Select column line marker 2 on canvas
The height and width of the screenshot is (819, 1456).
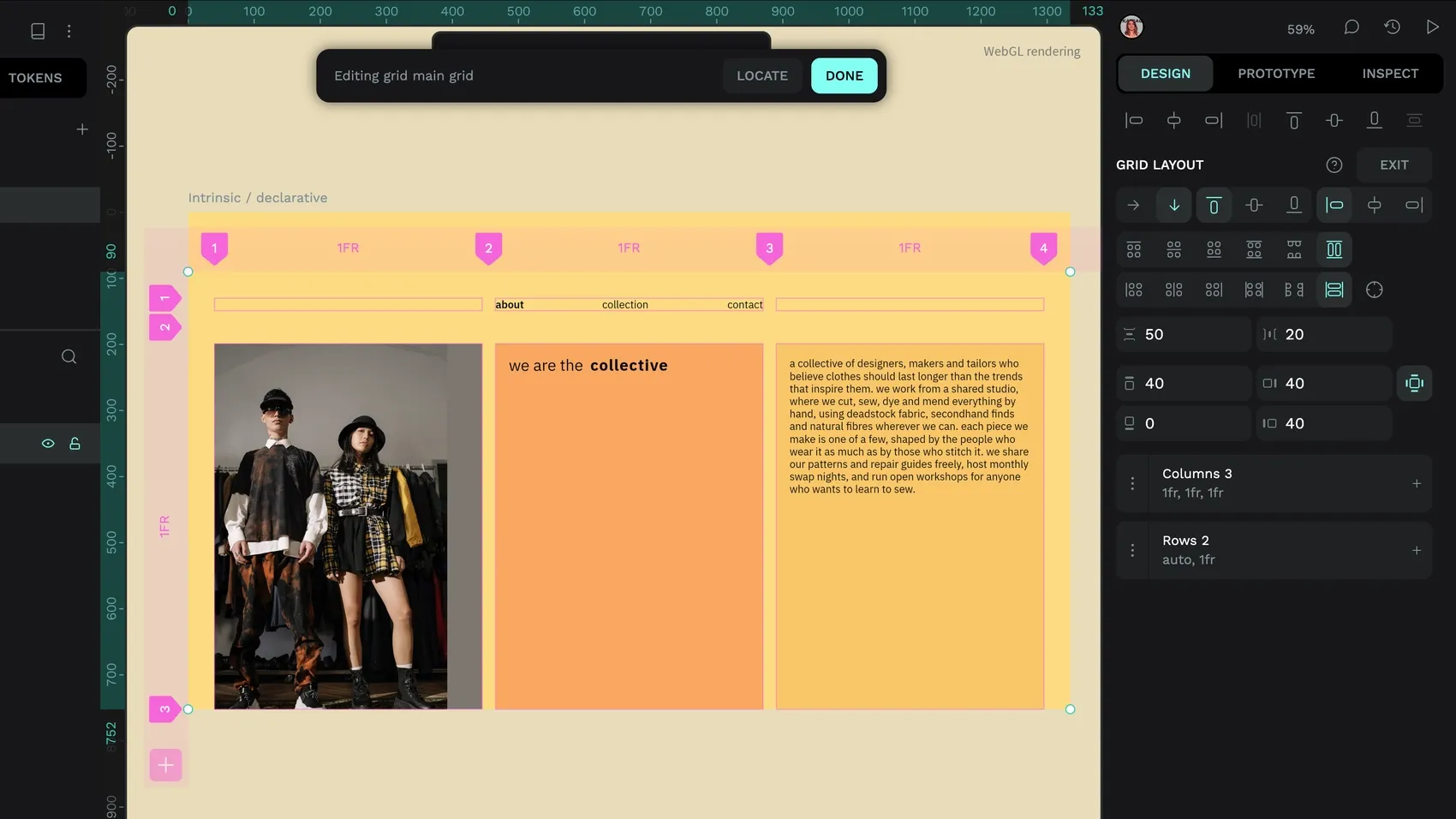point(488,248)
